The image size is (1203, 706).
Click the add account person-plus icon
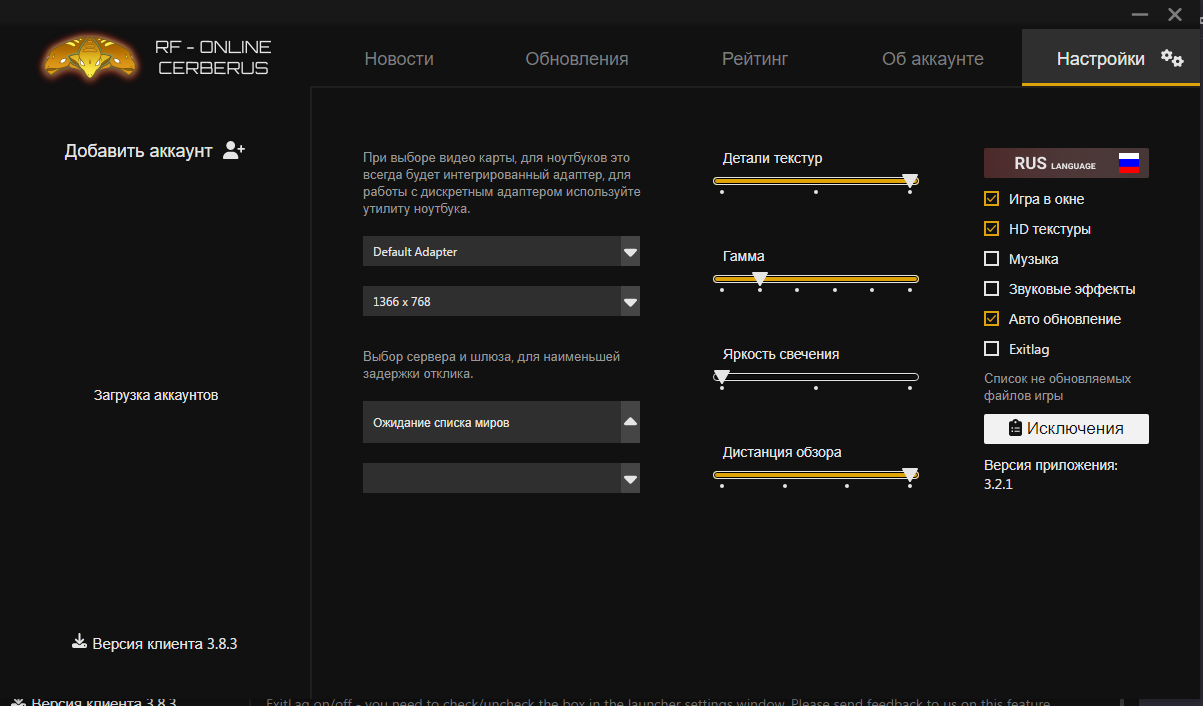[234, 150]
